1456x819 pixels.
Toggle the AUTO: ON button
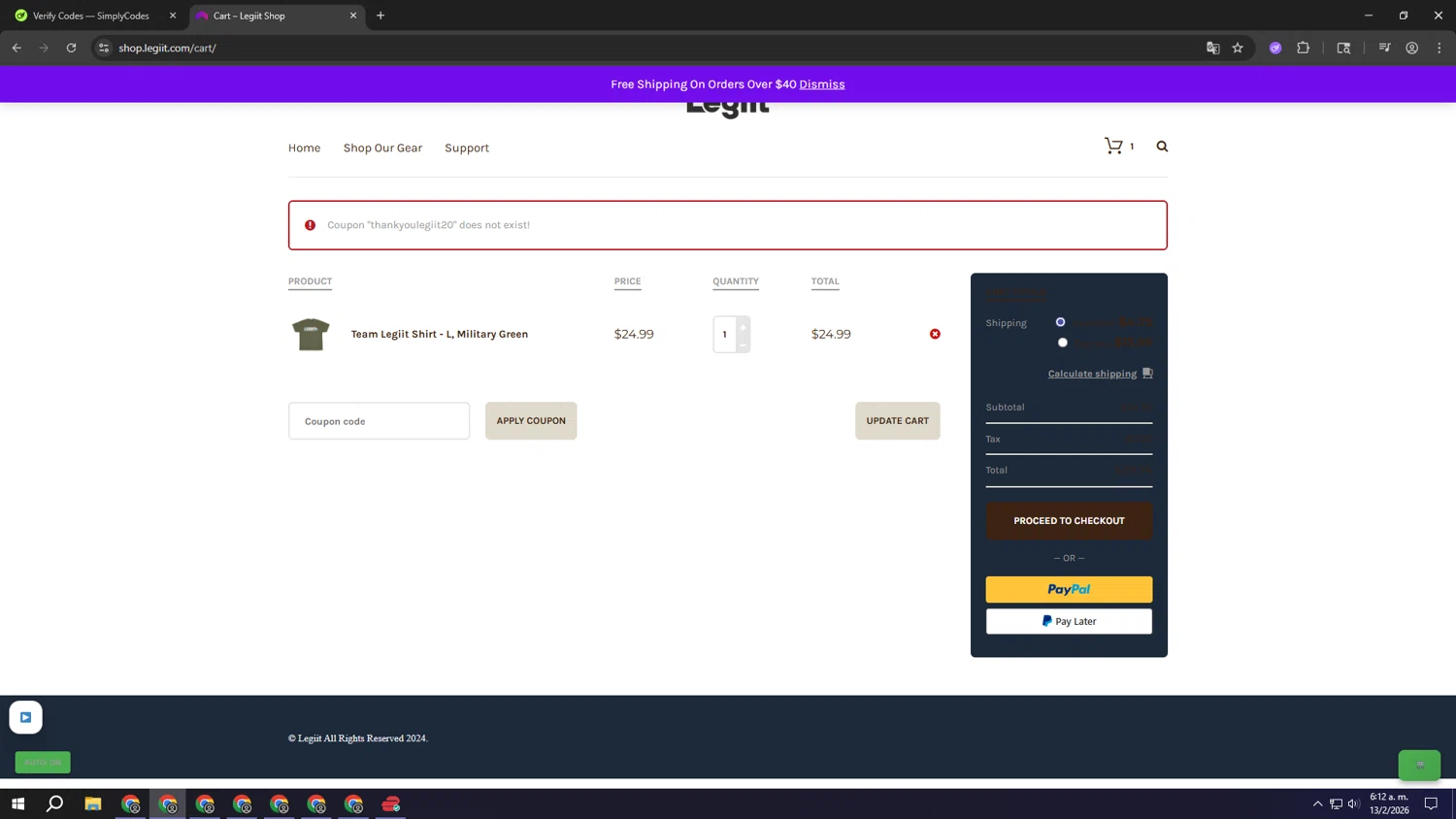43,762
